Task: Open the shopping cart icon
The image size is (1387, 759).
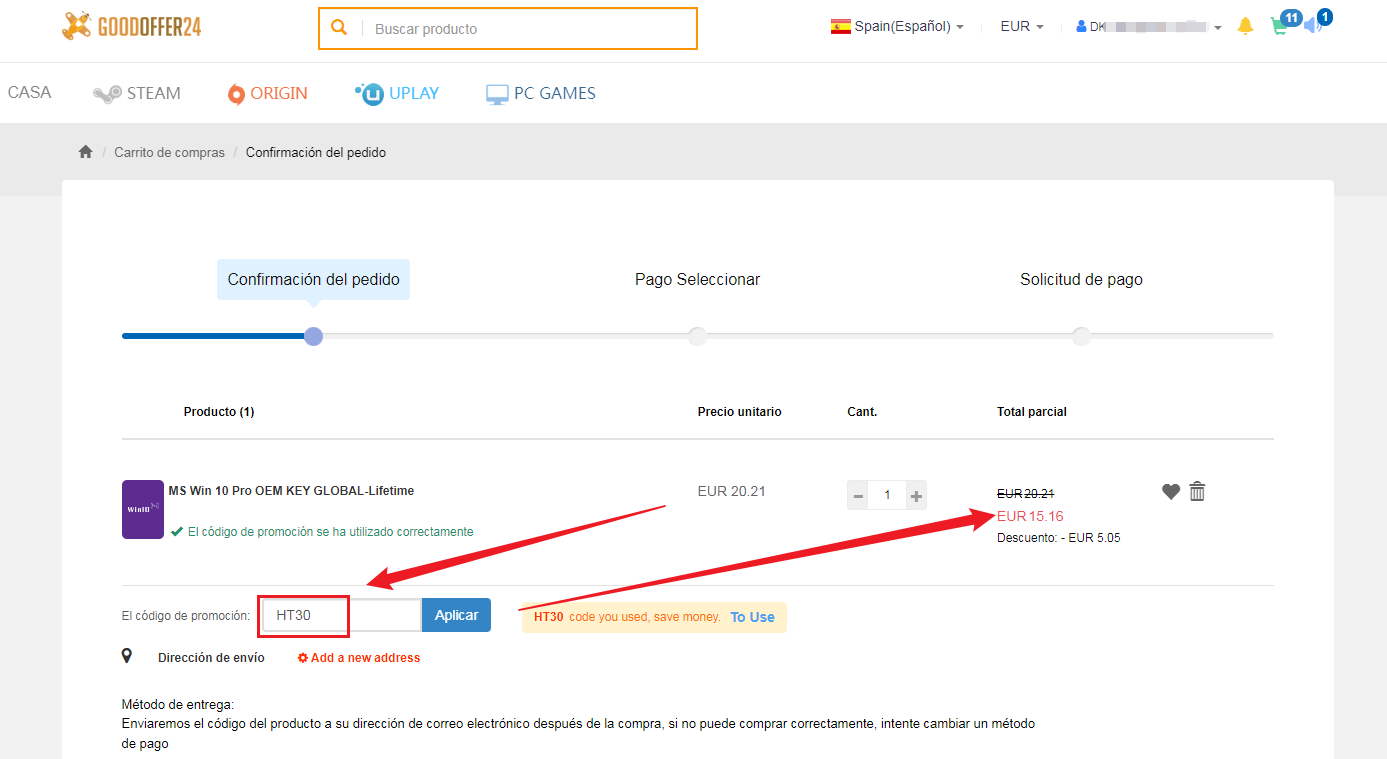Action: 1279,26
